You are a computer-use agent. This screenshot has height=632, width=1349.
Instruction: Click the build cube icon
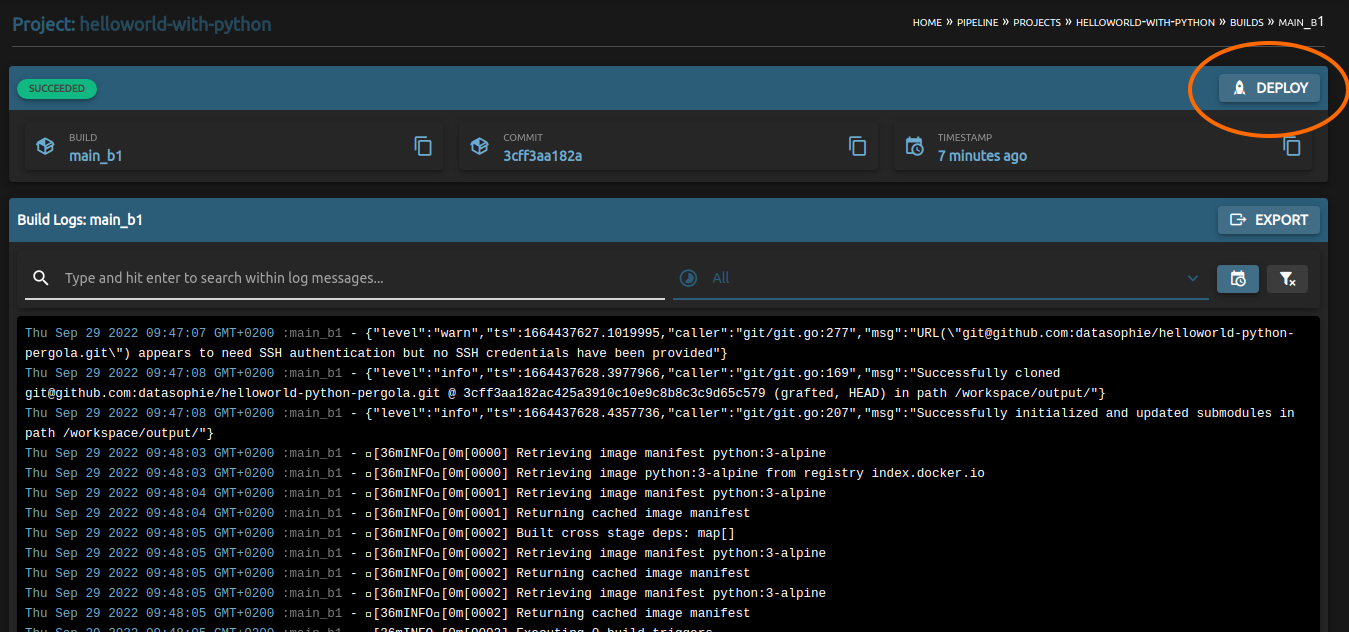pos(45,146)
